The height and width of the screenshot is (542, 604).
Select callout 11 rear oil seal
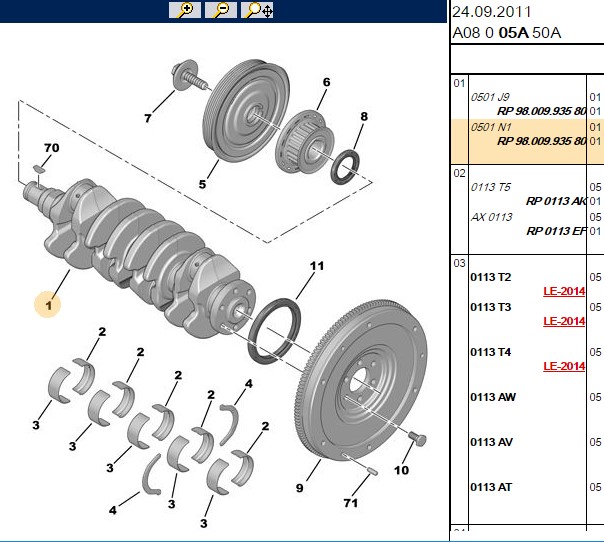(x=317, y=266)
